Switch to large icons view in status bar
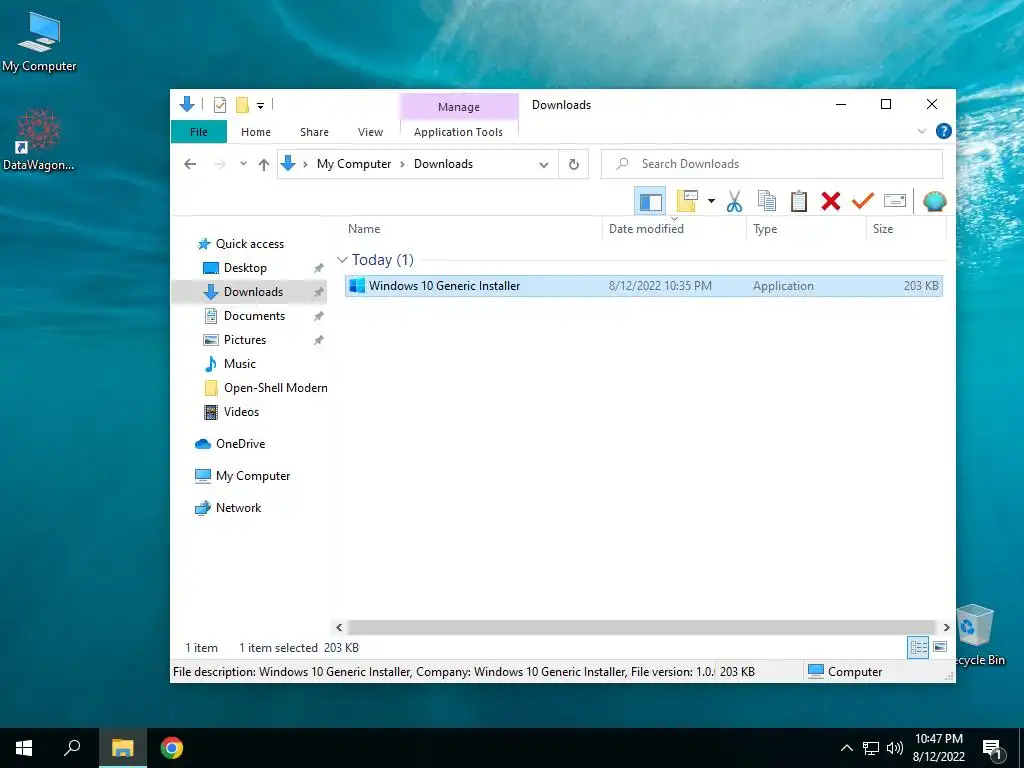1024x768 pixels. click(940, 647)
